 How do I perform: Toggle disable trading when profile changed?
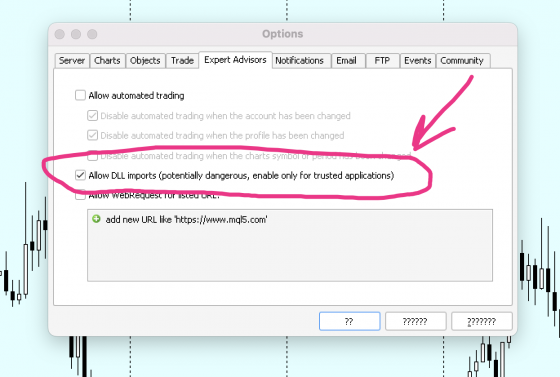[x=92, y=135]
